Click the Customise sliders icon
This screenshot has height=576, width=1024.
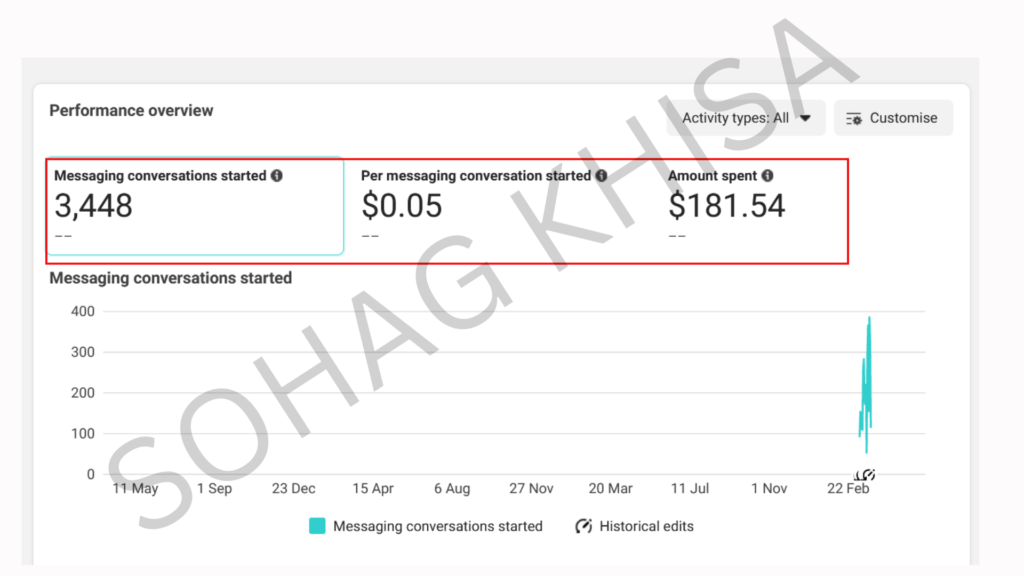coord(853,118)
